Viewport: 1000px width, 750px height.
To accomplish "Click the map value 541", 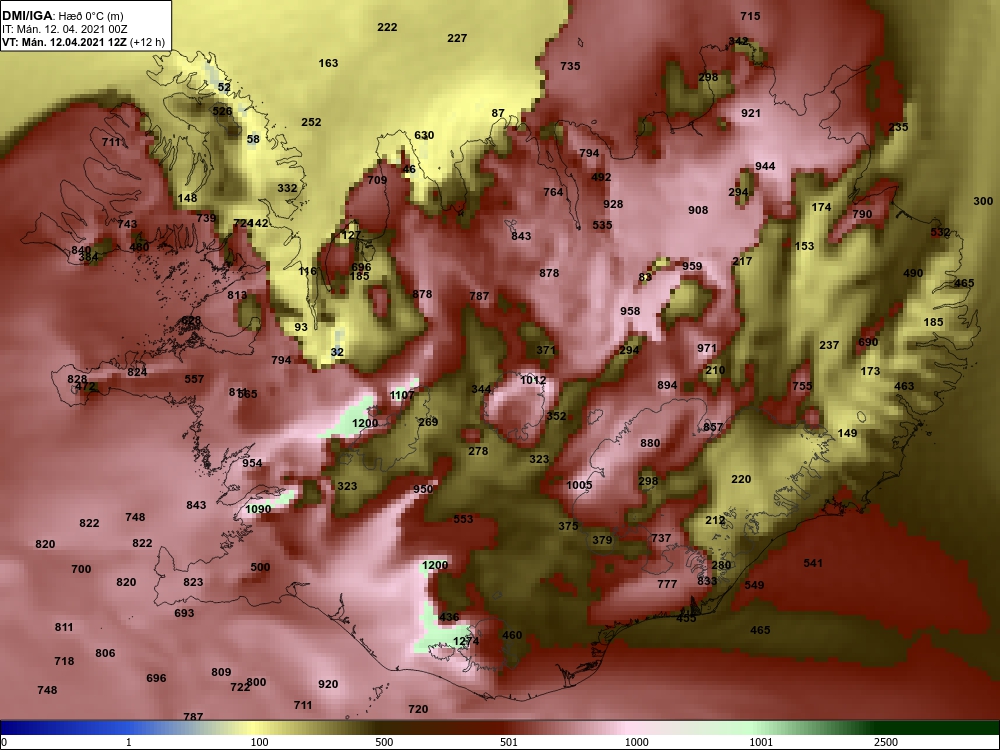I will click(x=813, y=563).
